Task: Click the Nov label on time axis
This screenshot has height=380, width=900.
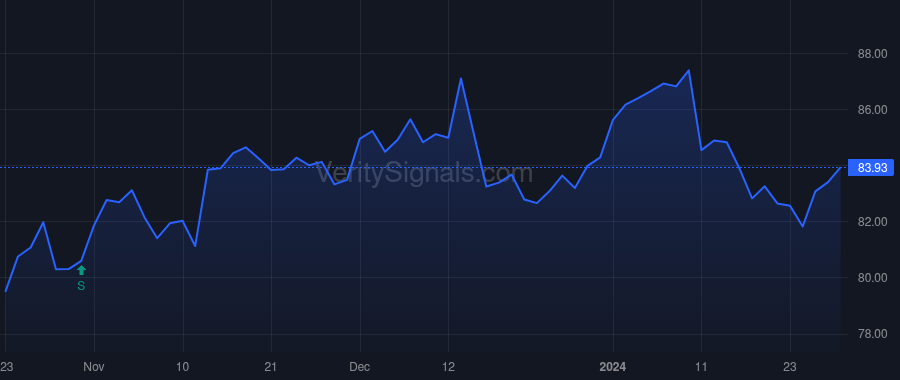Action: 94,366
